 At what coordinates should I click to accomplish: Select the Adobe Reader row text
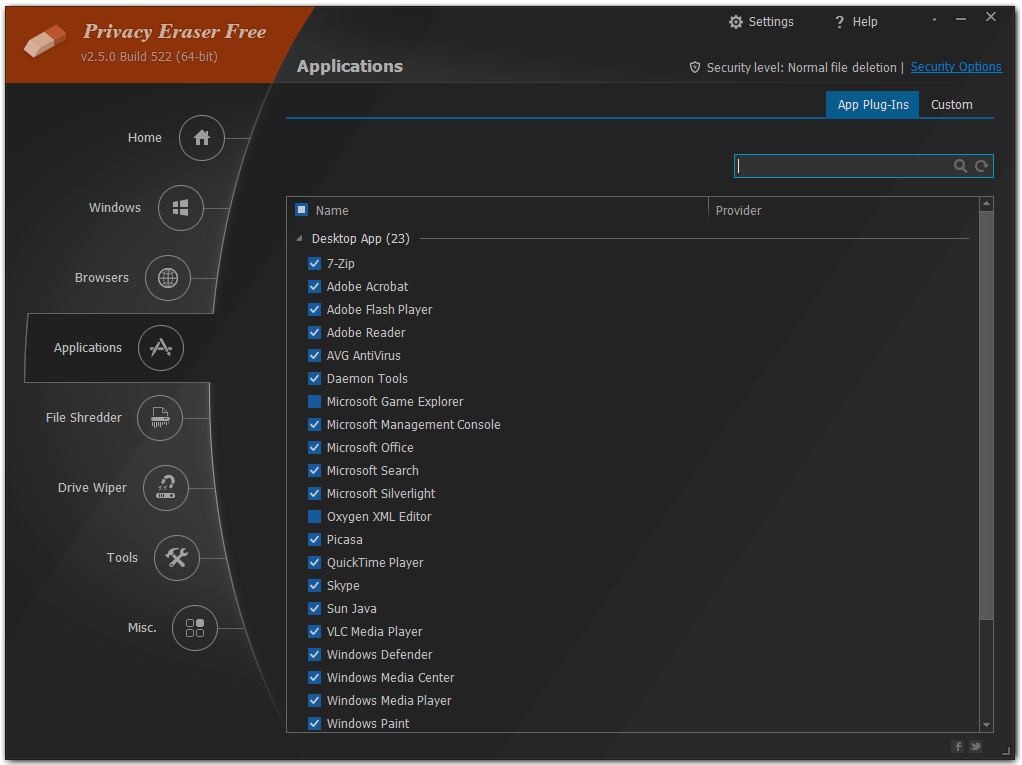coord(366,332)
